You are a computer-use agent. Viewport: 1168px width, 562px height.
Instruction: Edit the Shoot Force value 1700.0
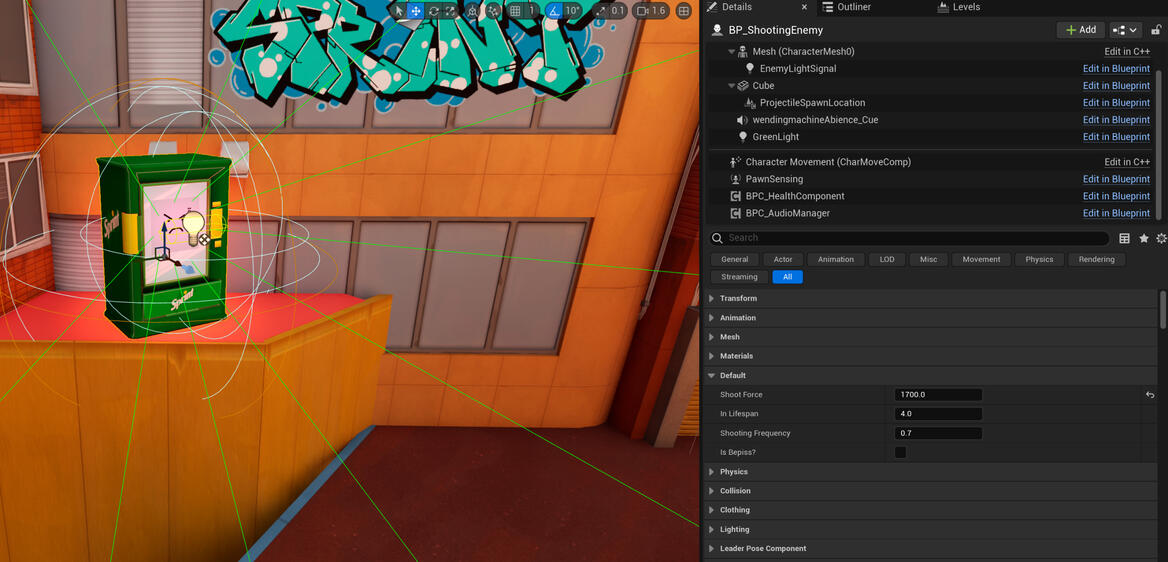coord(938,395)
